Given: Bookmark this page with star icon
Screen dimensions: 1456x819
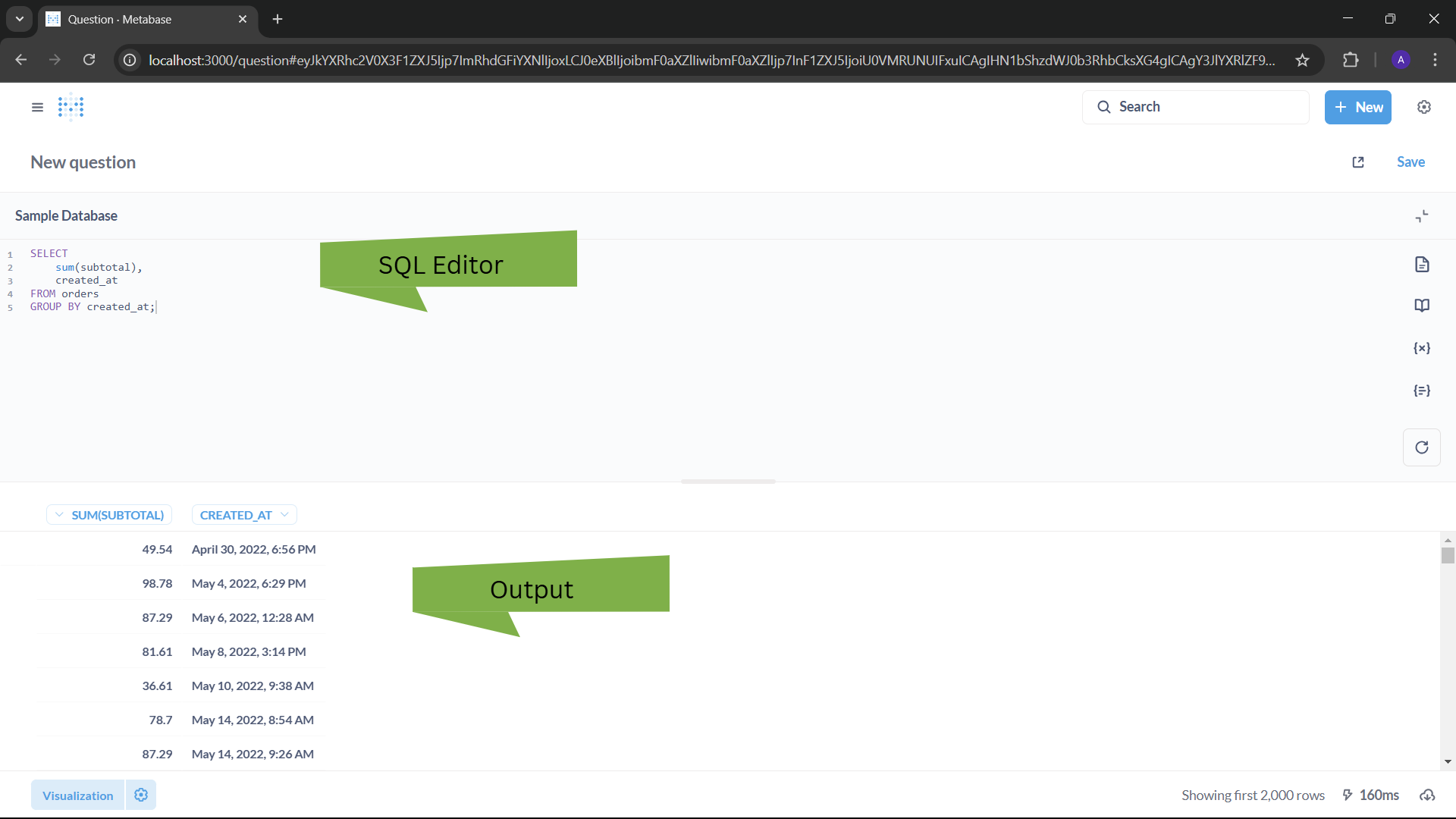Looking at the screenshot, I should click(1303, 60).
